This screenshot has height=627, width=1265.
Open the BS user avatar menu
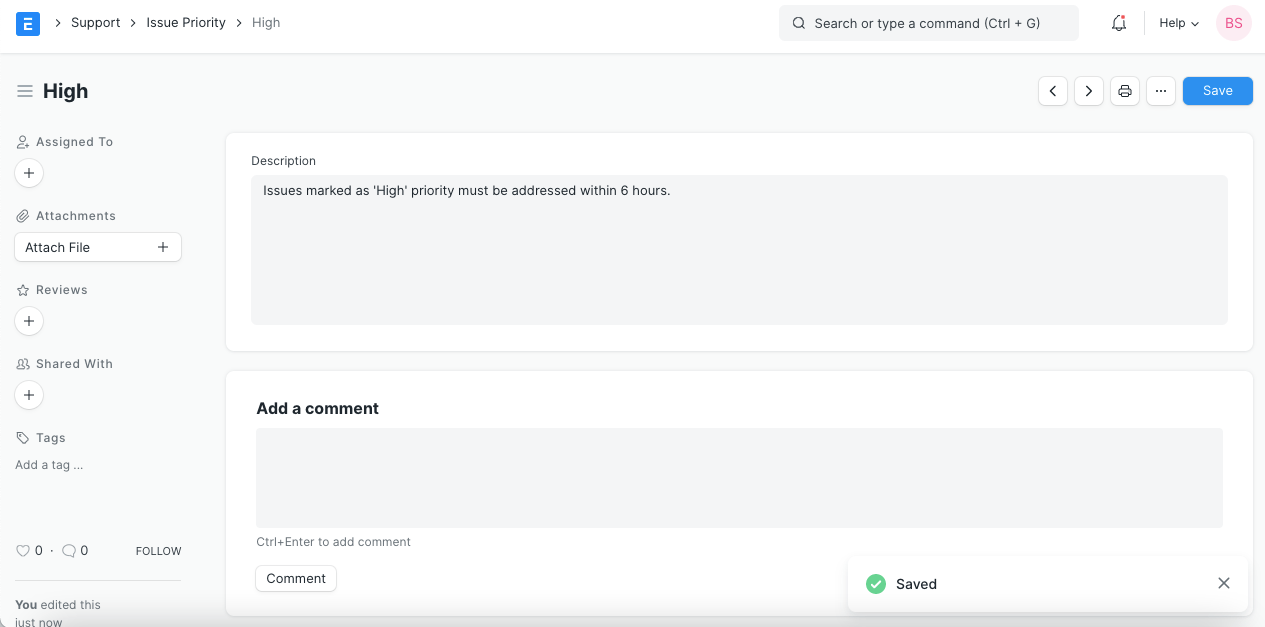(x=1234, y=23)
